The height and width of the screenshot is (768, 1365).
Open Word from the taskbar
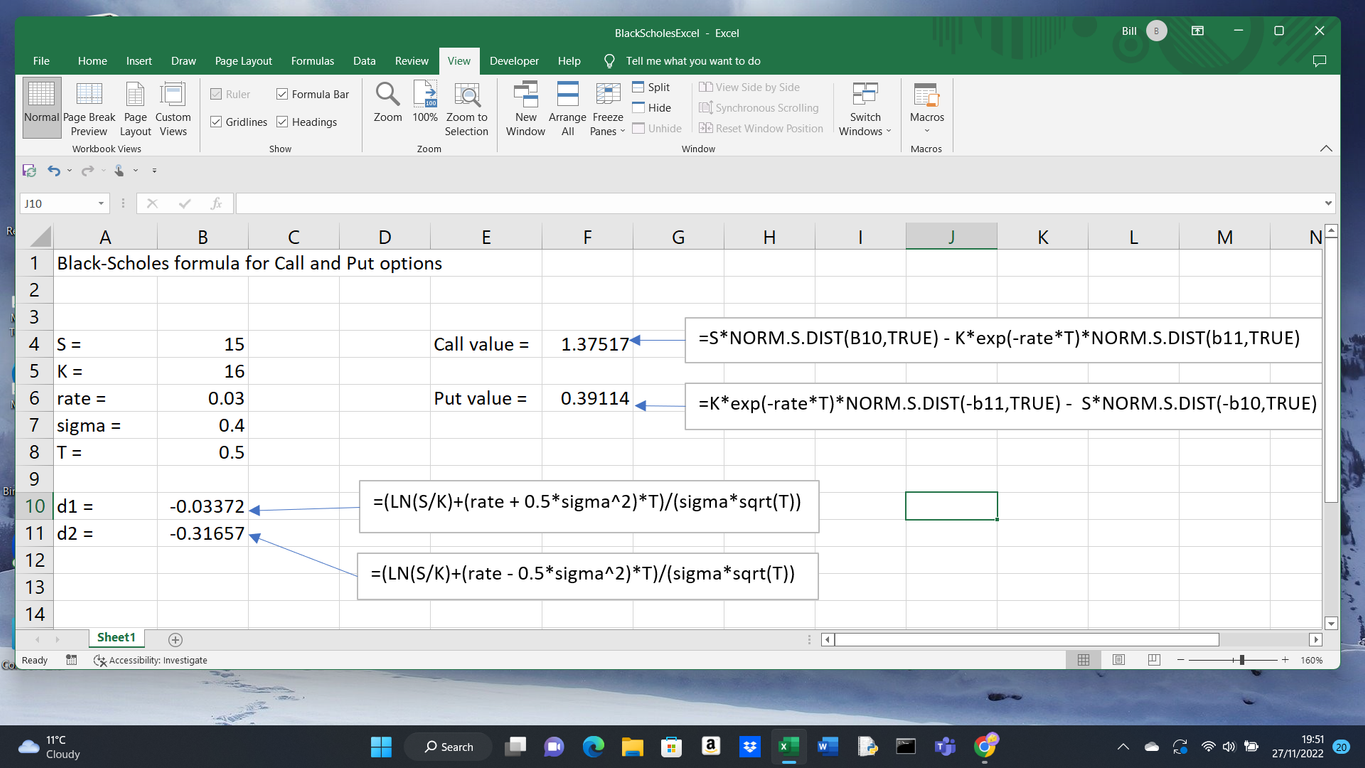coord(828,746)
